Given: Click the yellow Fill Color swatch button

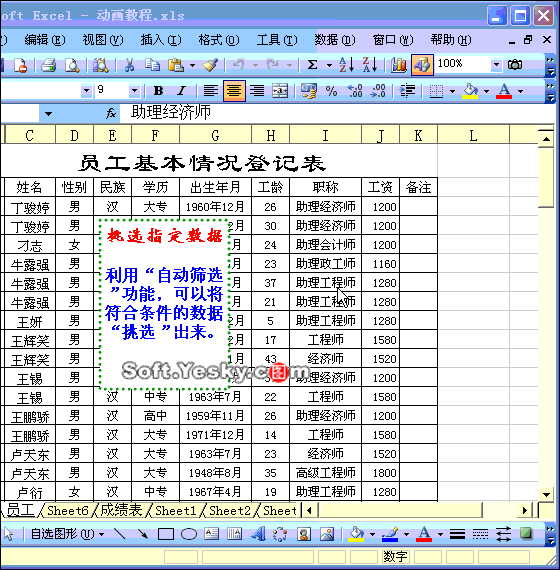Looking at the screenshot, I should (470, 91).
